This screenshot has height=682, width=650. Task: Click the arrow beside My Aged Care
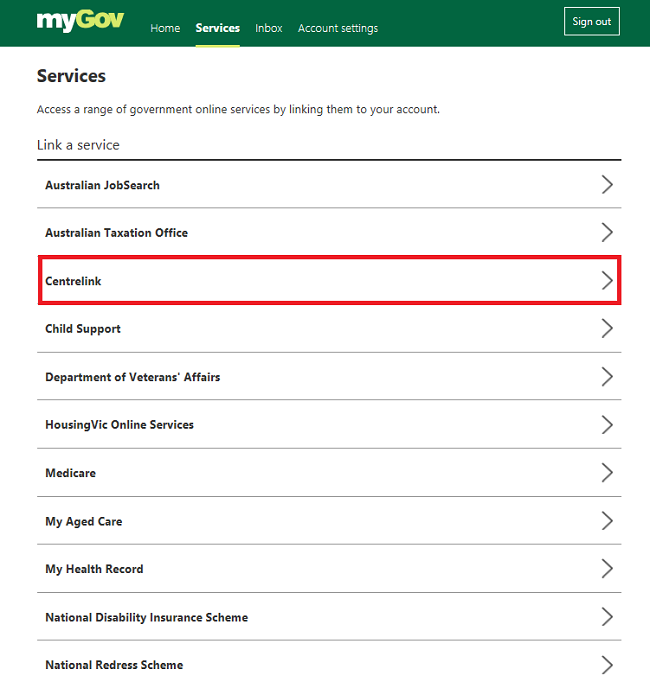coord(607,521)
